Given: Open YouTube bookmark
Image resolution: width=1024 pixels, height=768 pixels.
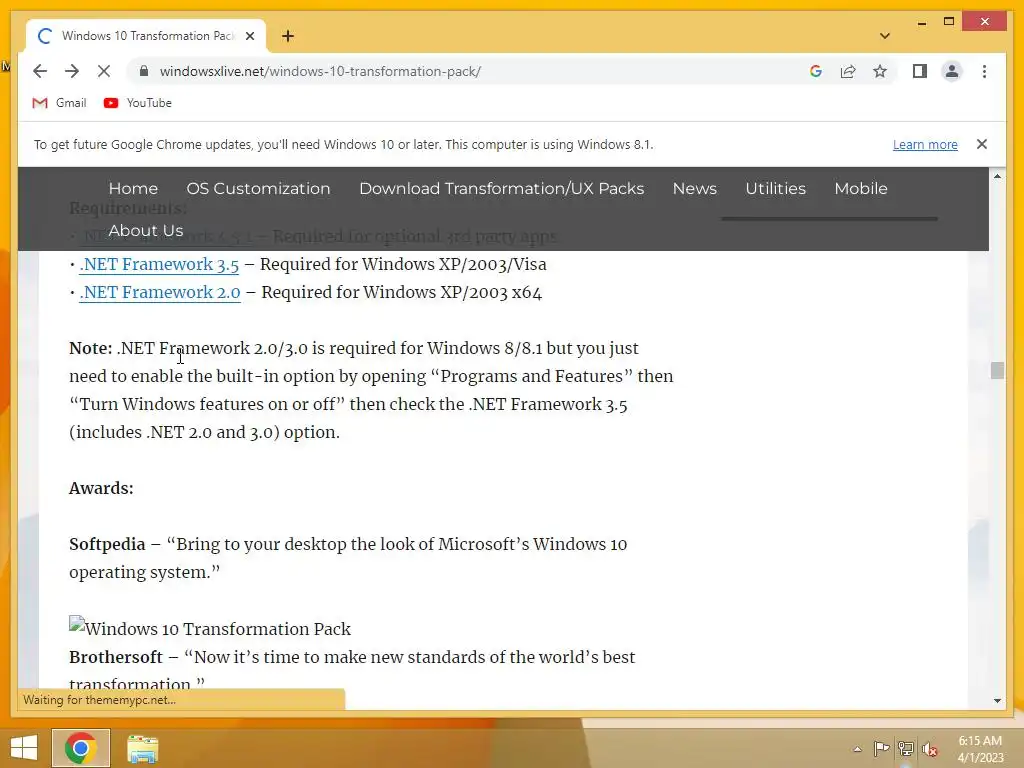Looking at the screenshot, I should [x=138, y=103].
